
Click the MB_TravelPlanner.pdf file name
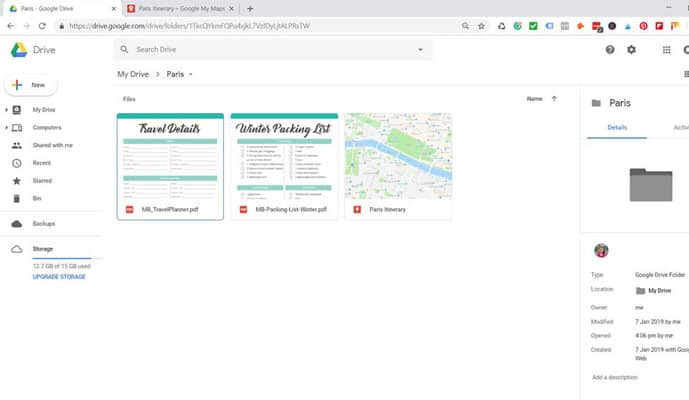(x=170, y=209)
